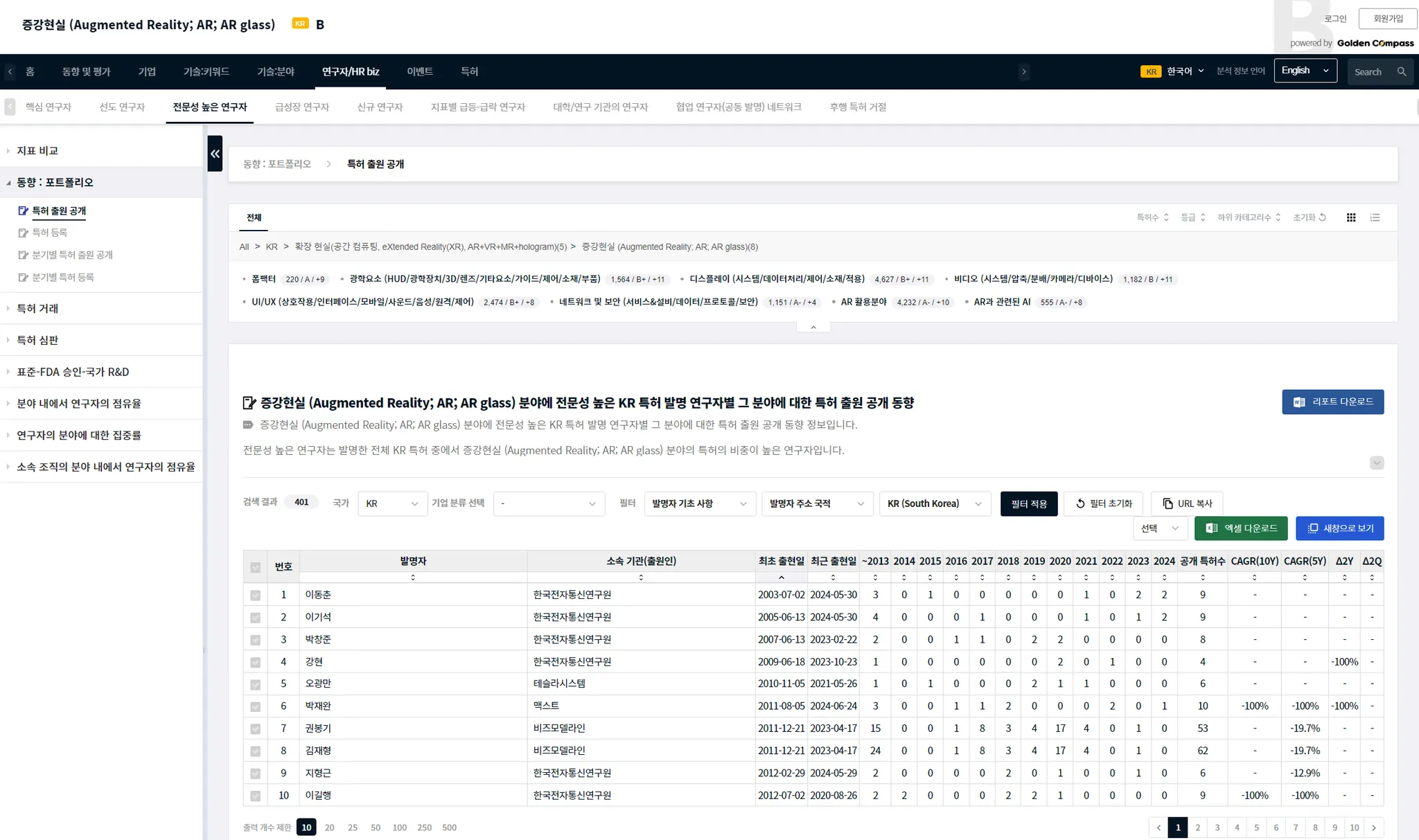Click the 초기화 reset icon
This screenshot has width=1419, height=840.
(1323, 217)
